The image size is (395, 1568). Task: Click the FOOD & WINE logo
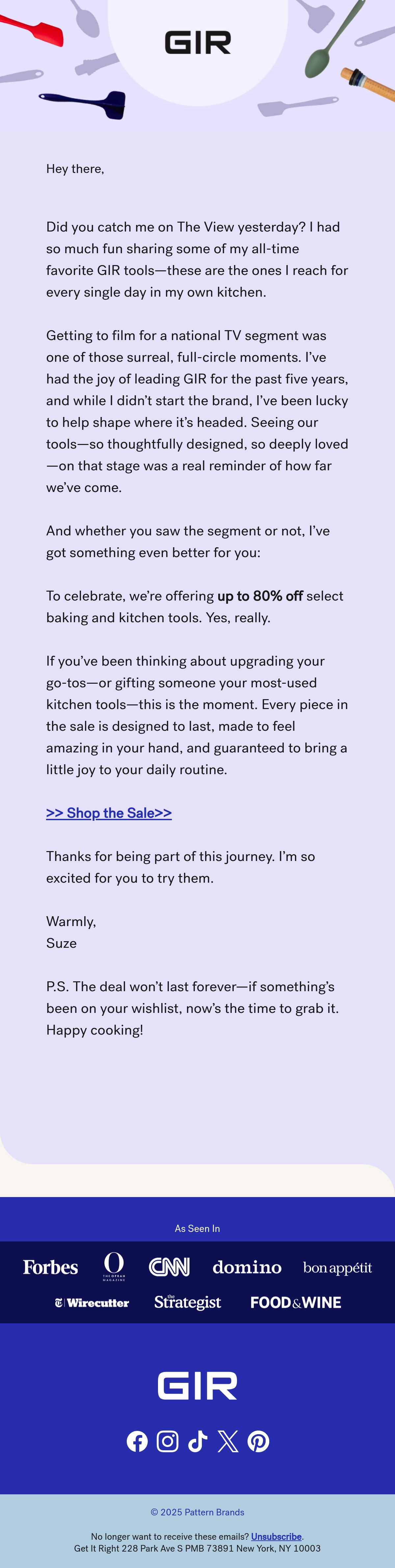[x=296, y=1303]
